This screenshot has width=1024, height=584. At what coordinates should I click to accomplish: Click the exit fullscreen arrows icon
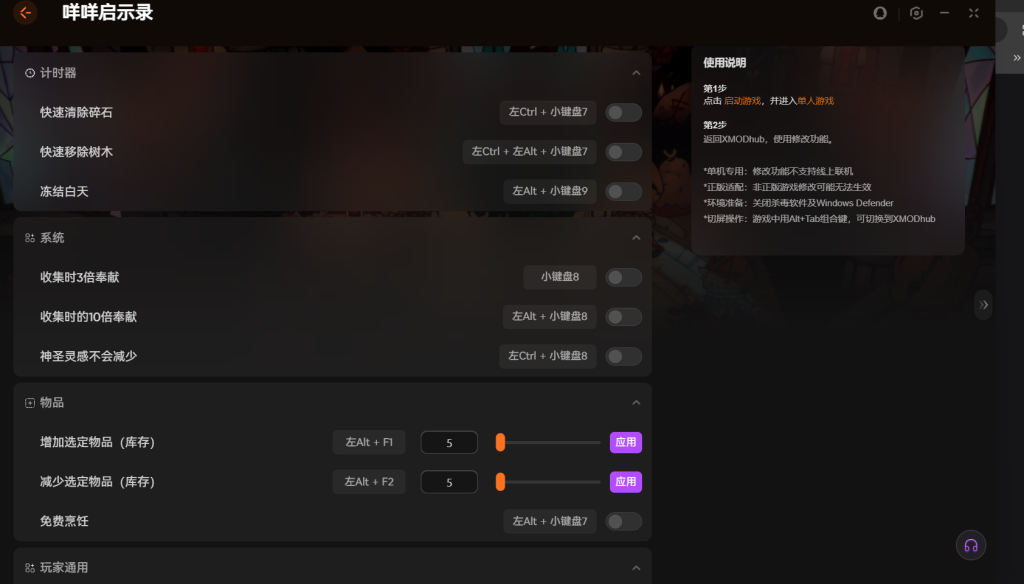(x=973, y=13)
